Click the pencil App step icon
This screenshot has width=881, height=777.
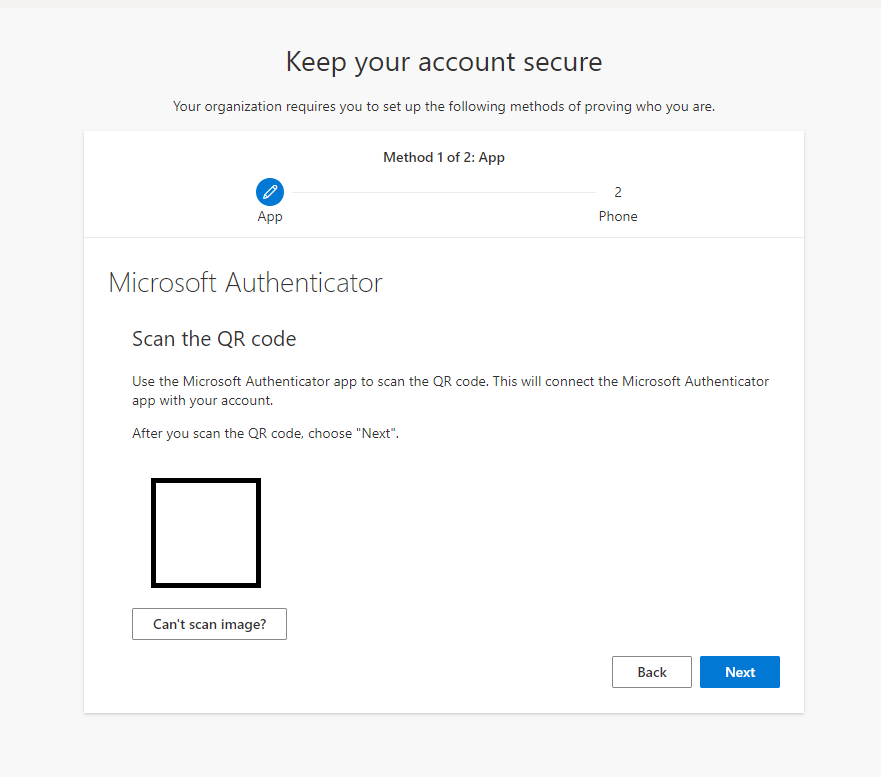270,192
